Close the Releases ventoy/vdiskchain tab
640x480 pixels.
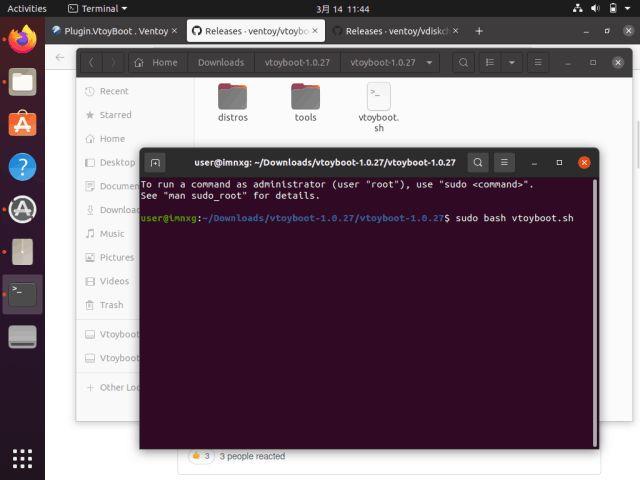tap(456, 31)
